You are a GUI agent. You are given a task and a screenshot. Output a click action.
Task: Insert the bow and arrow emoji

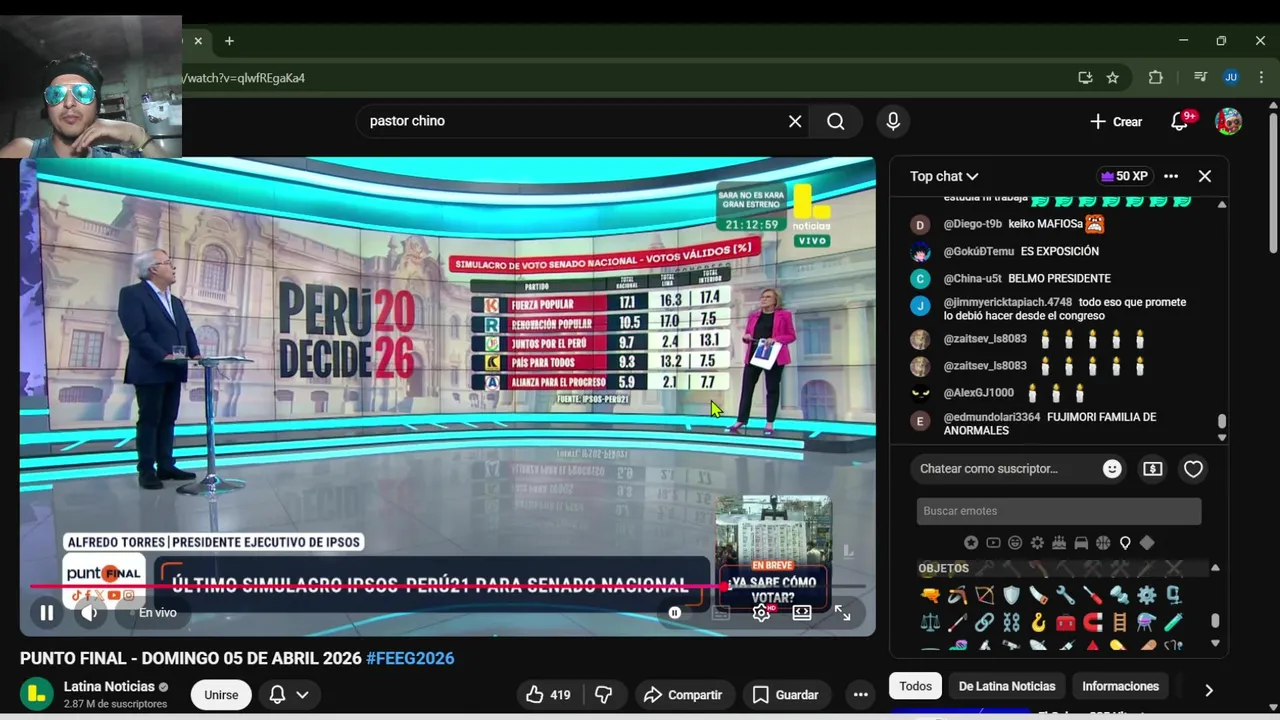coord(984,596)
